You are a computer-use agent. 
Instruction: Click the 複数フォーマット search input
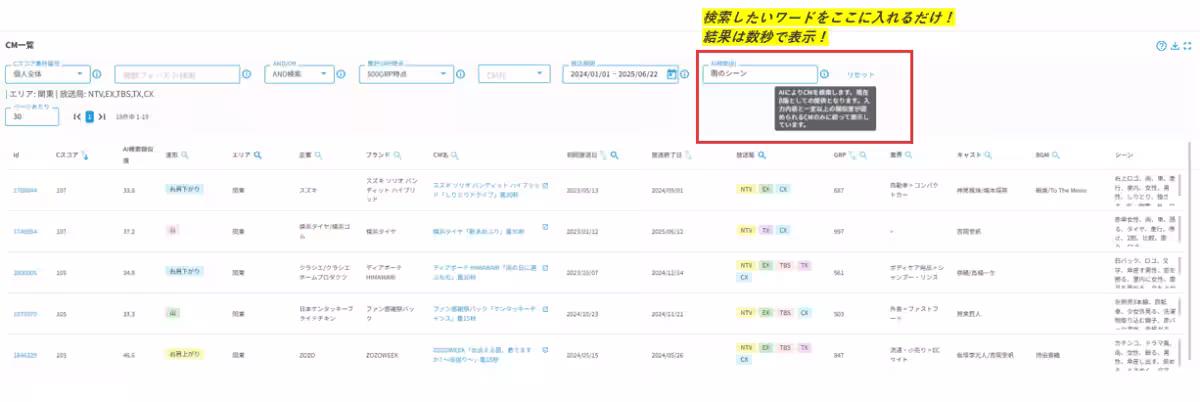point(177,73)
